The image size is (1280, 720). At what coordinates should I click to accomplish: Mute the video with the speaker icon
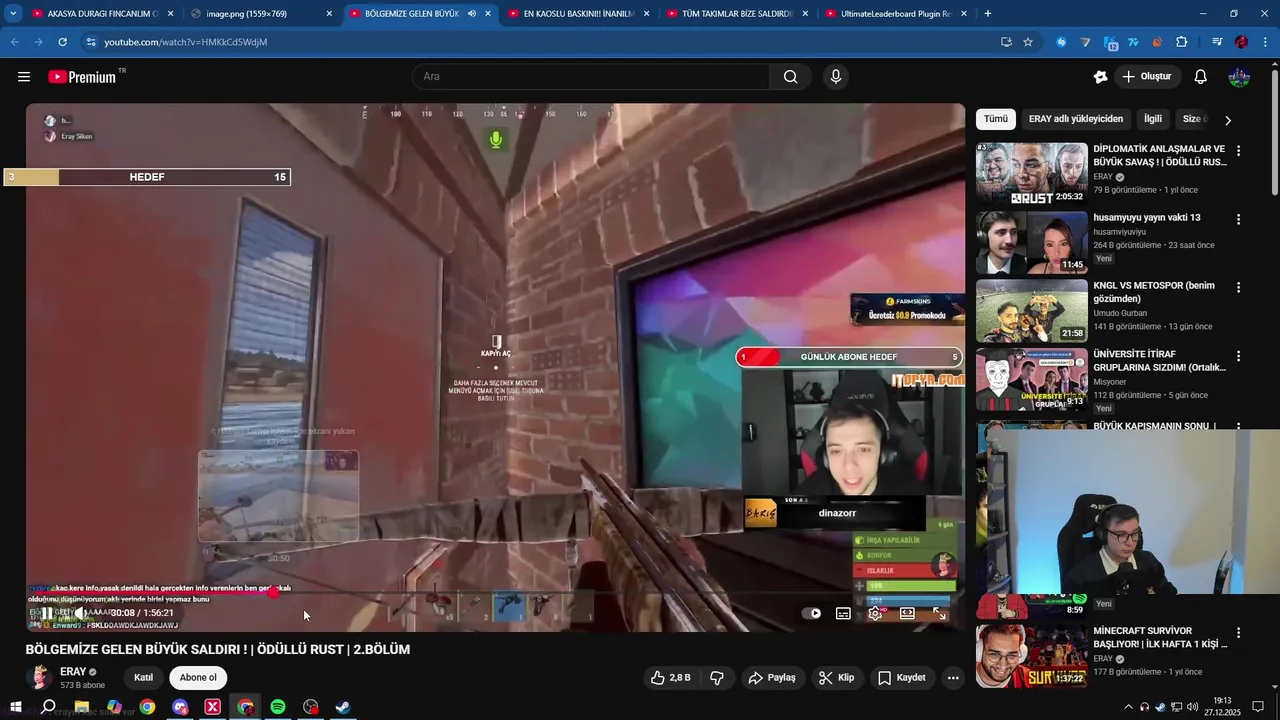click(81, 613)
